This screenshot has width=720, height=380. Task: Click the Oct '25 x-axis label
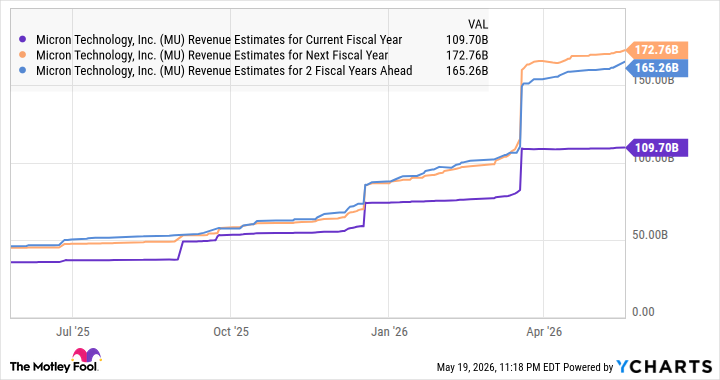pos(231,332)
